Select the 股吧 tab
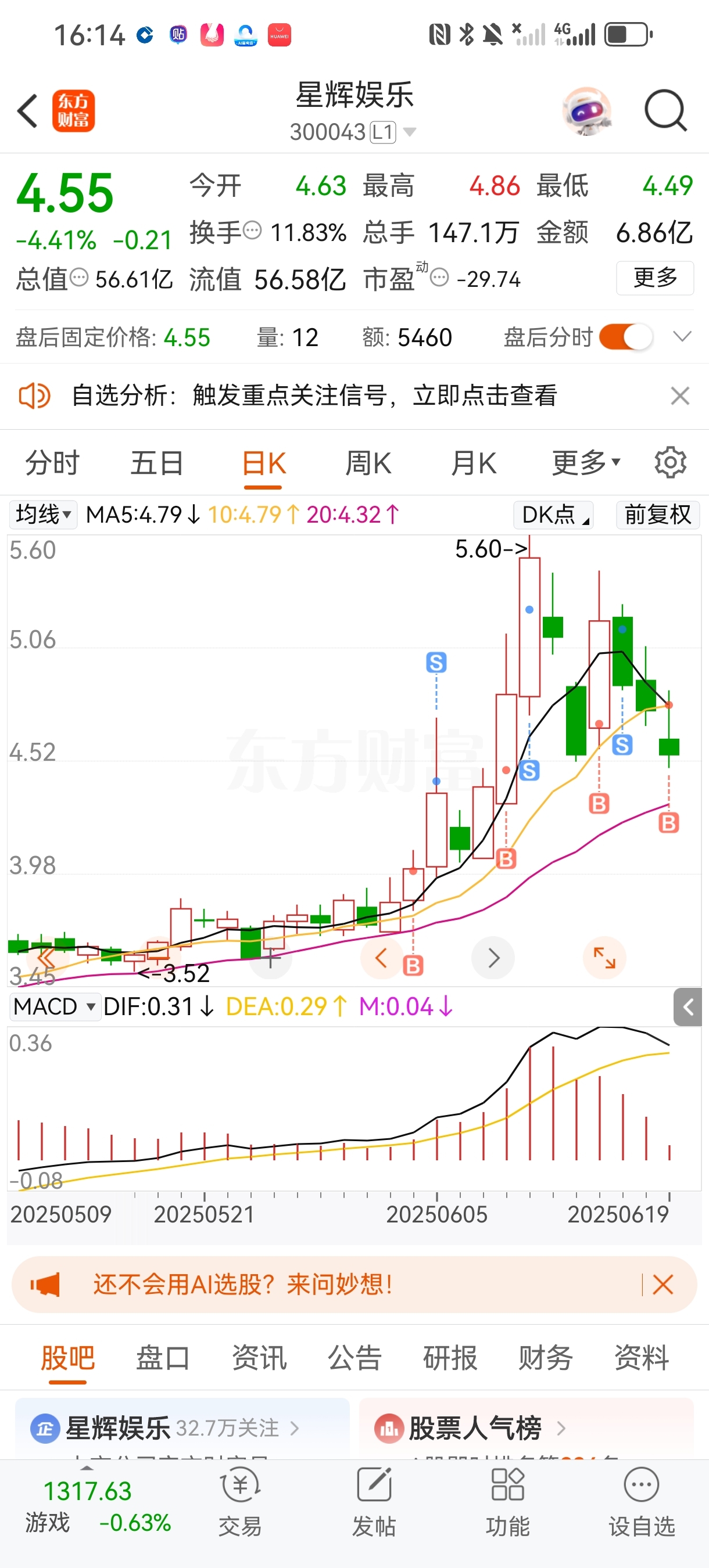Image resolution: width=709 pixels, height=1568 pixels. (67, 1358)
